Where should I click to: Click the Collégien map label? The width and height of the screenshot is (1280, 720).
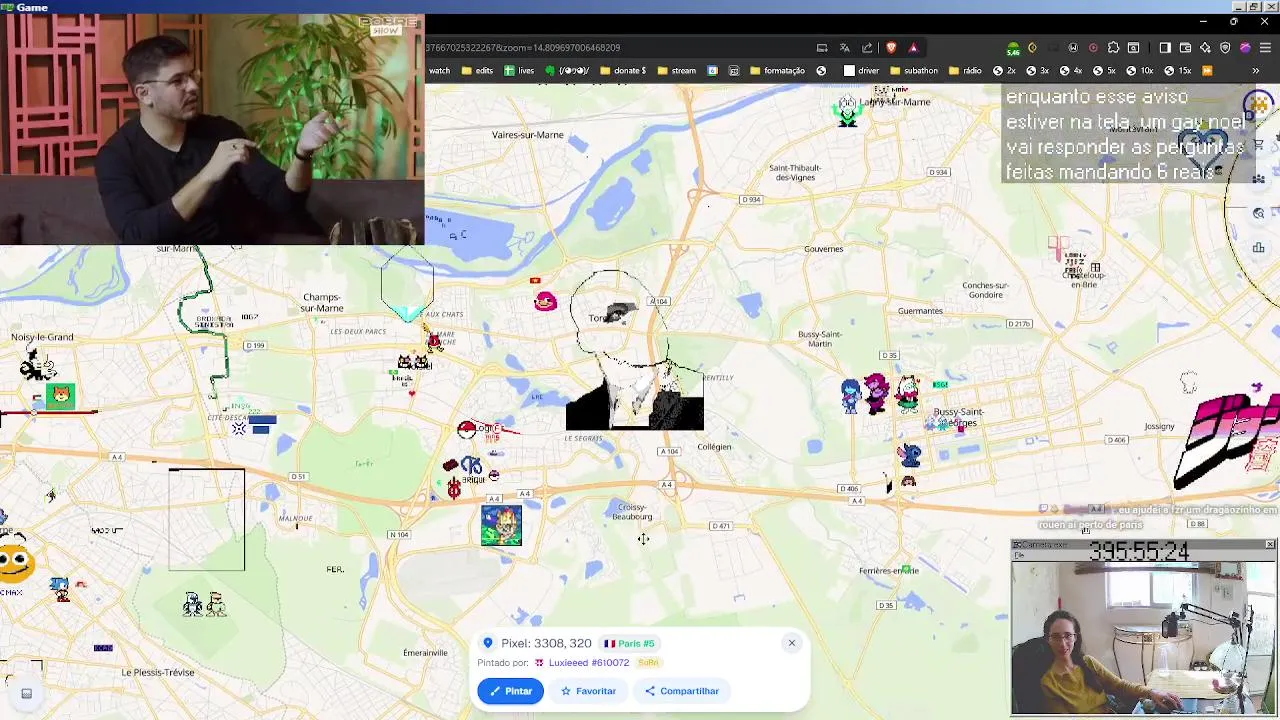[x=714, y=447]
